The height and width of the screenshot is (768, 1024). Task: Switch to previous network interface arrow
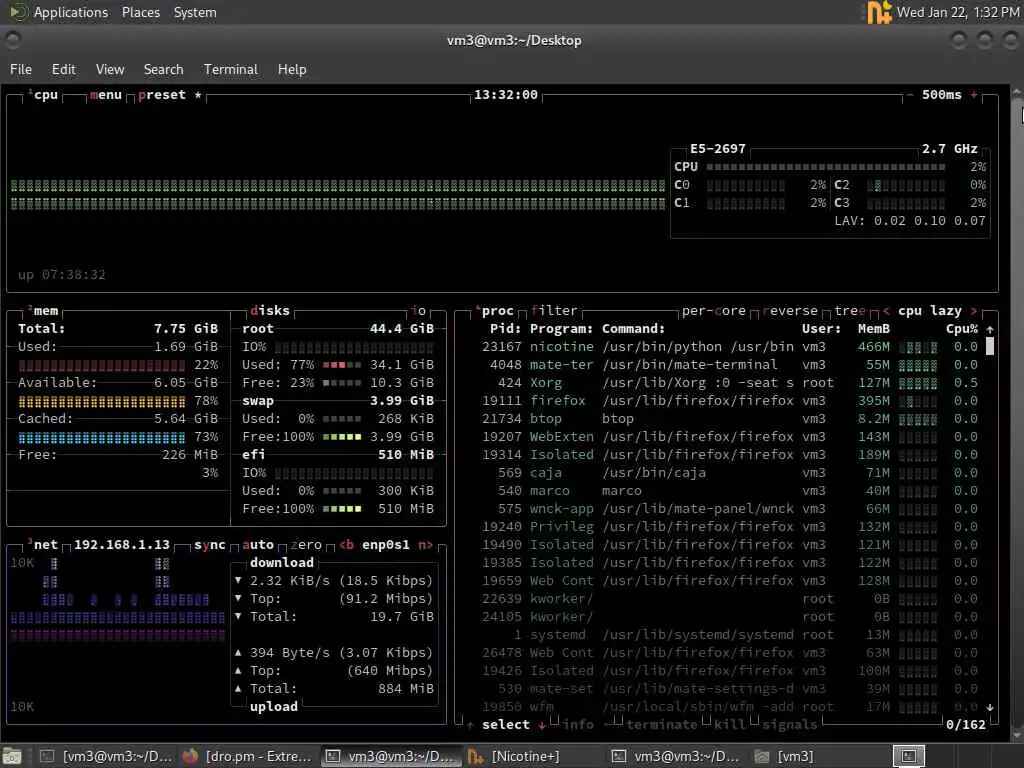(x=346, y=545)
